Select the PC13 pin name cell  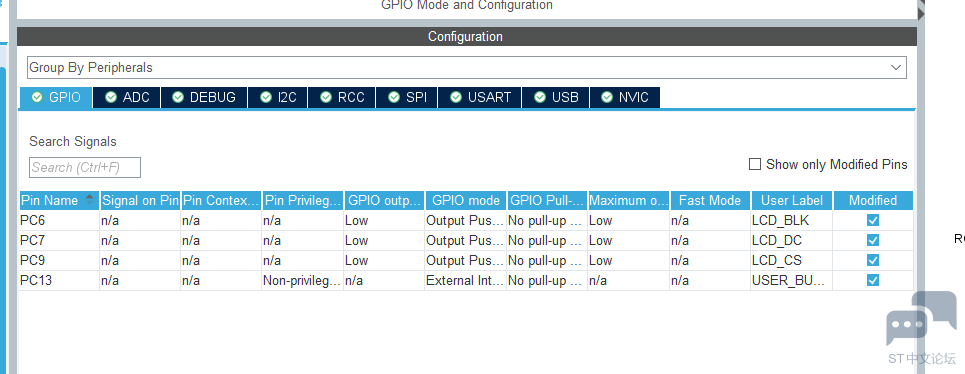tap(59, 280)
